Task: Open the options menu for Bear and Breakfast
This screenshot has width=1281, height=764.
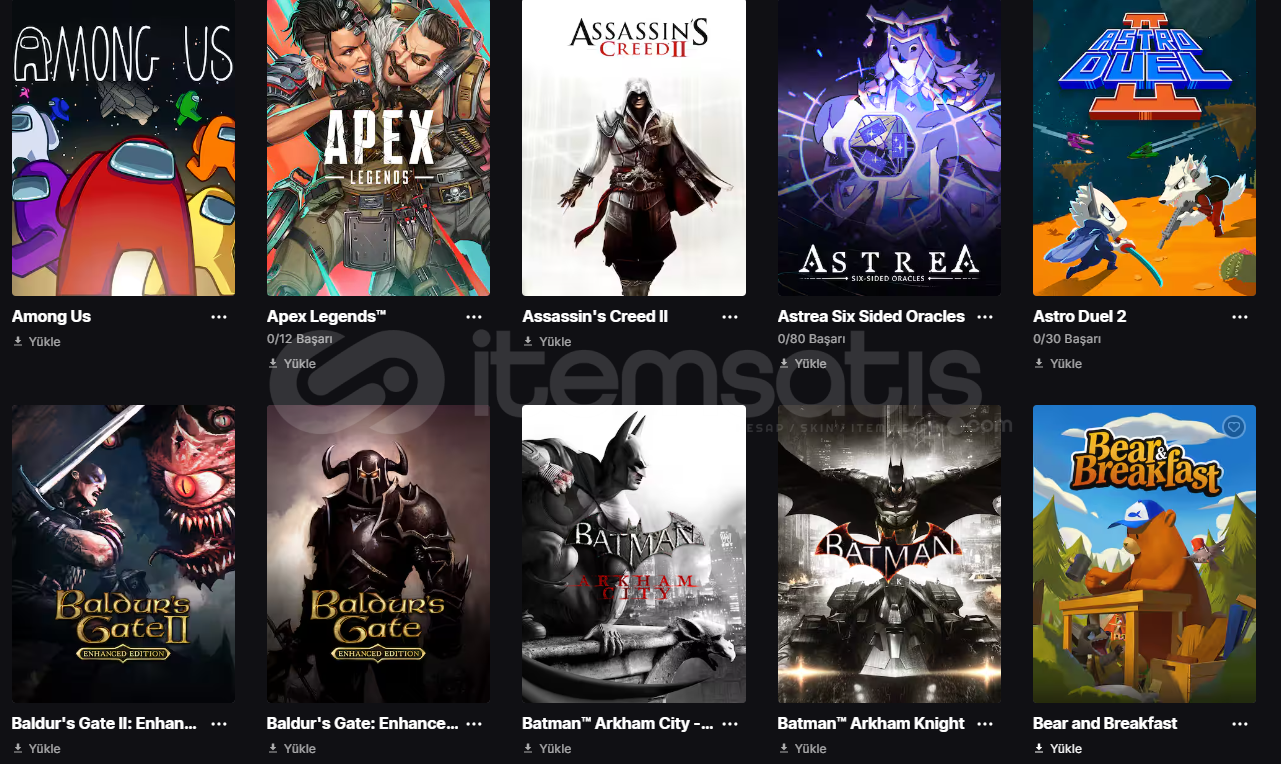Action: coord(1240,724)
